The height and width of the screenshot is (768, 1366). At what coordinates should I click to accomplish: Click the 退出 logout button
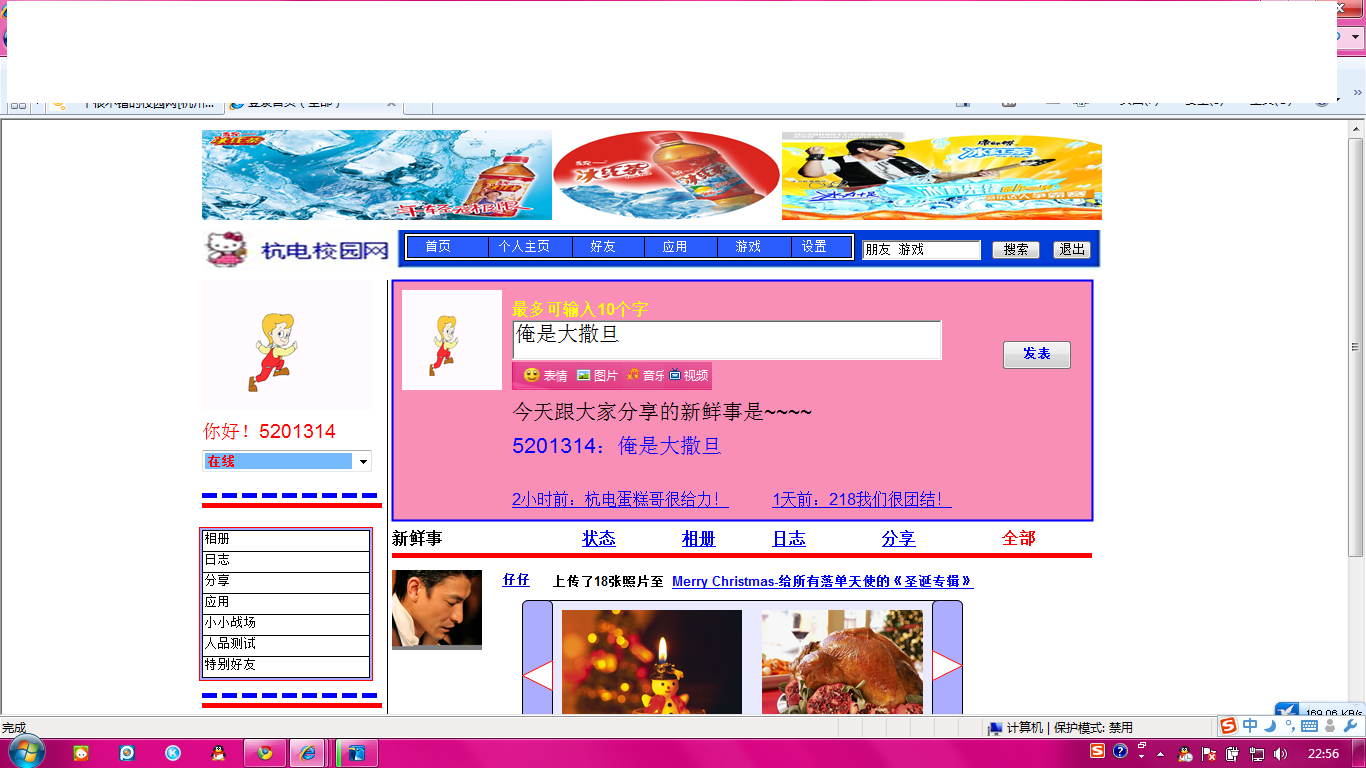[1072, 250]
